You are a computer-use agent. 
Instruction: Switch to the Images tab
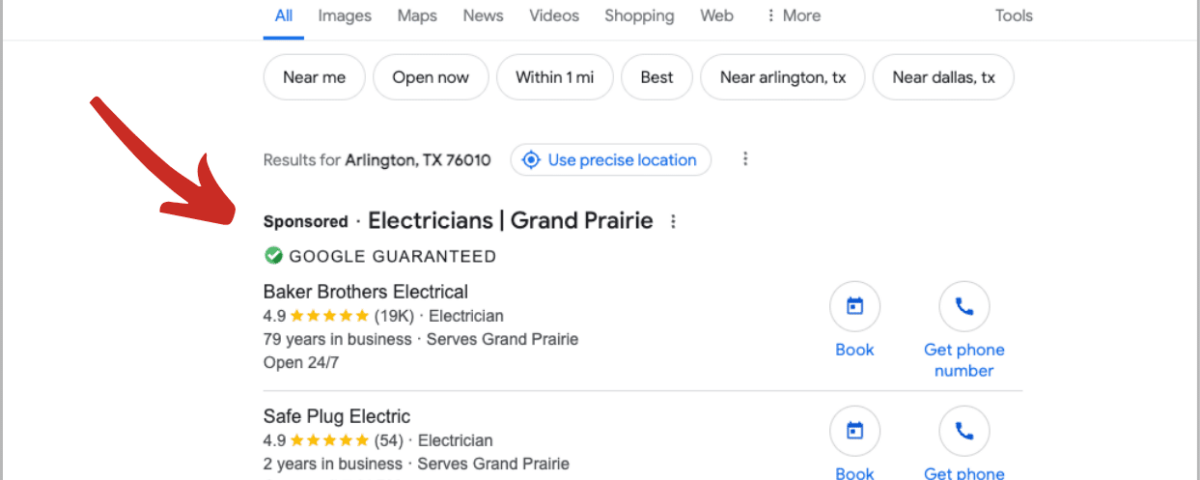(x=345, y=16)
